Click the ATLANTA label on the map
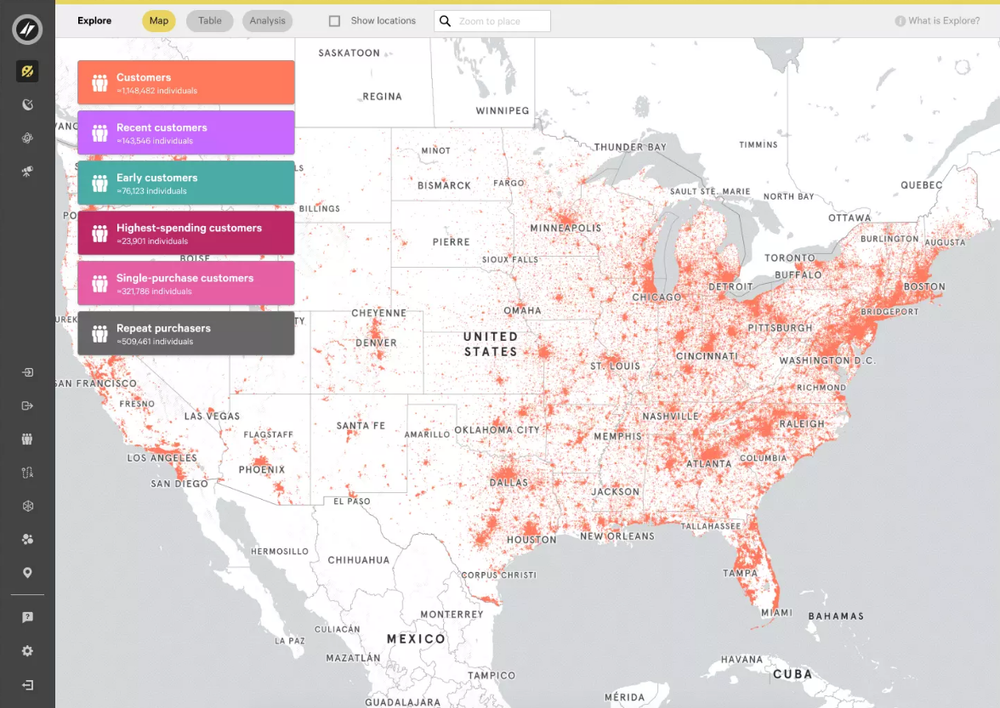 pyautogui.click(x=709, y=464)
